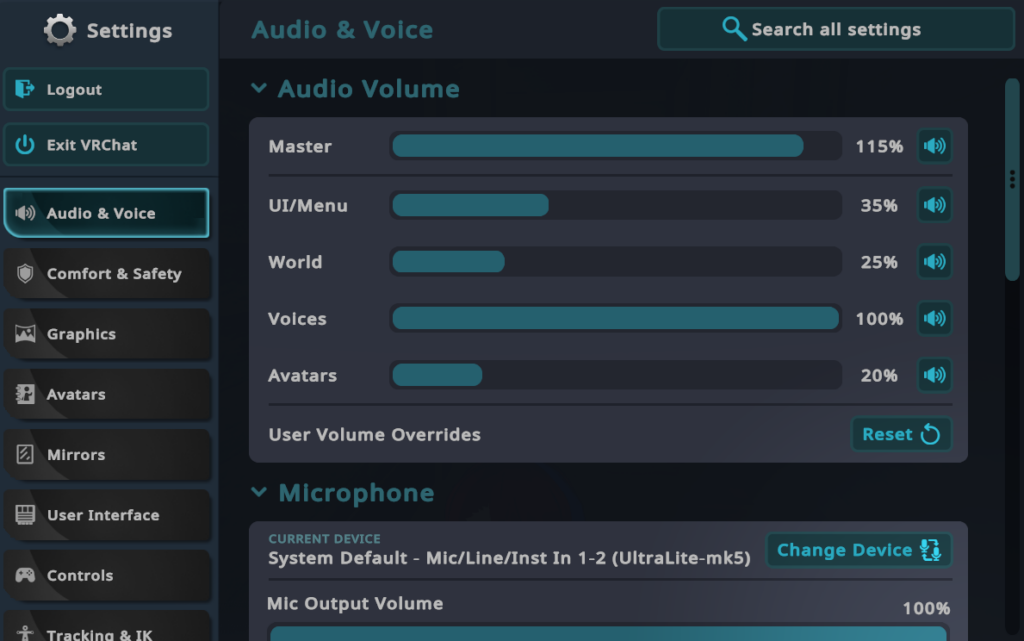
Task: Click the Voices 100% value
Action: [x=879, y=319]
